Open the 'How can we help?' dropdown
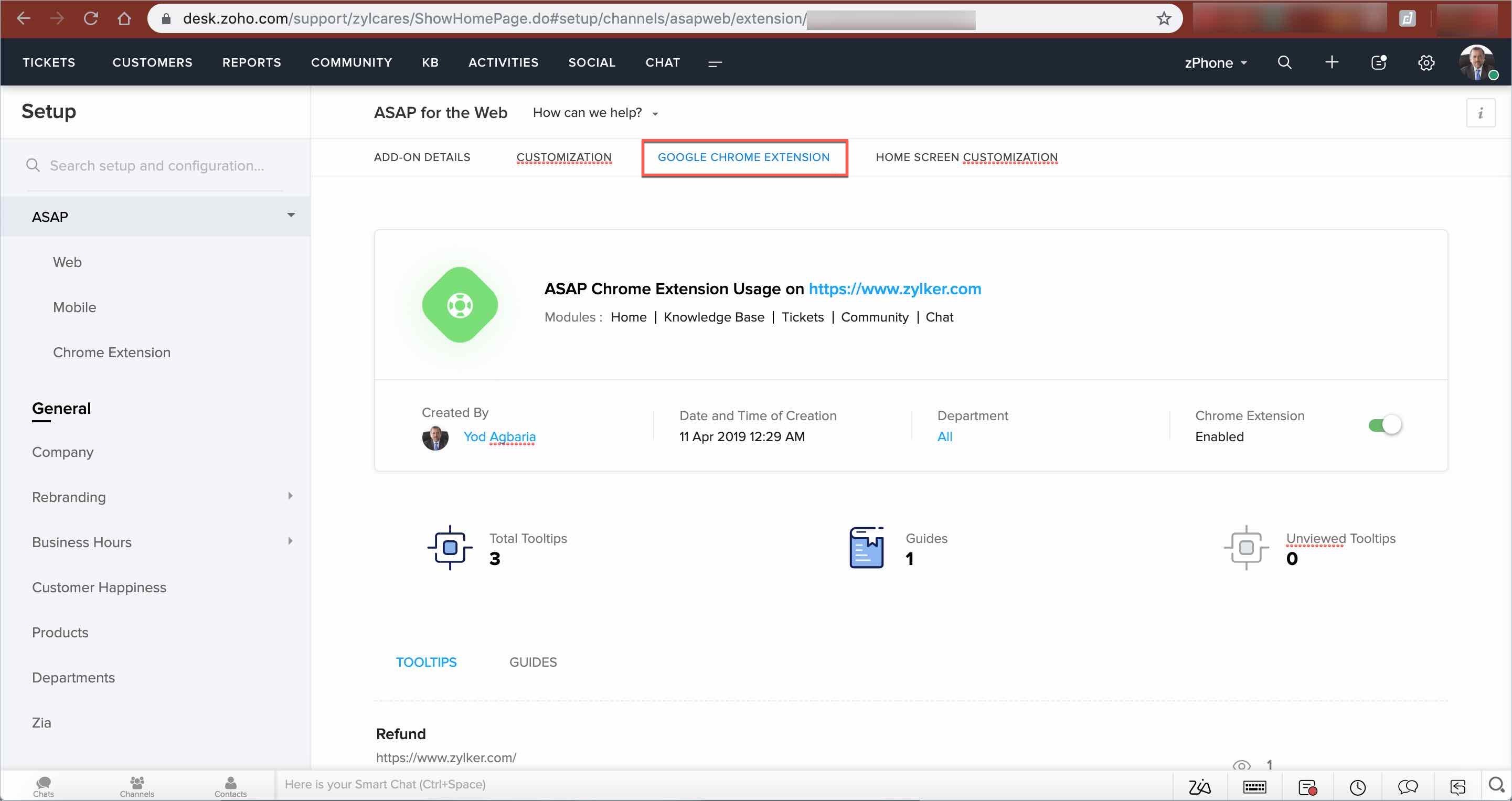Screen dimensions: 1512x801 (595, 113)
